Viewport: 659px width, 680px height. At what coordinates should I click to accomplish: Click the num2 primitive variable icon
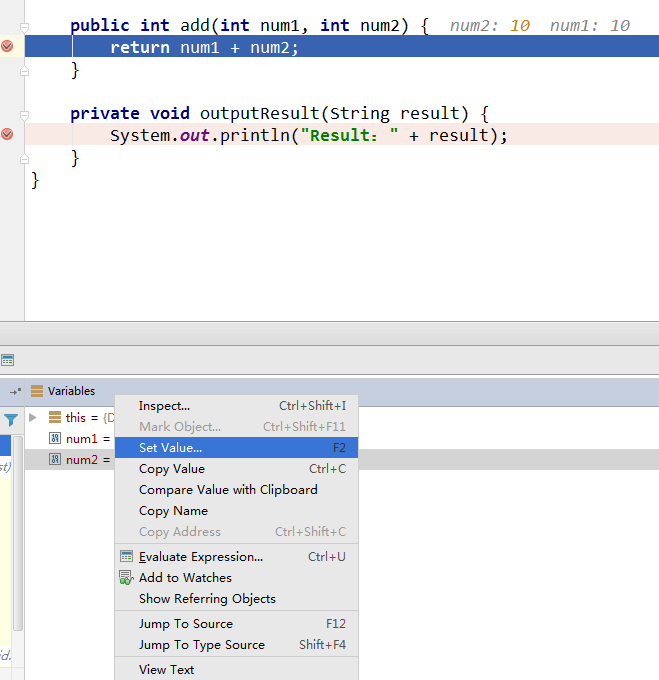[55, 459]
